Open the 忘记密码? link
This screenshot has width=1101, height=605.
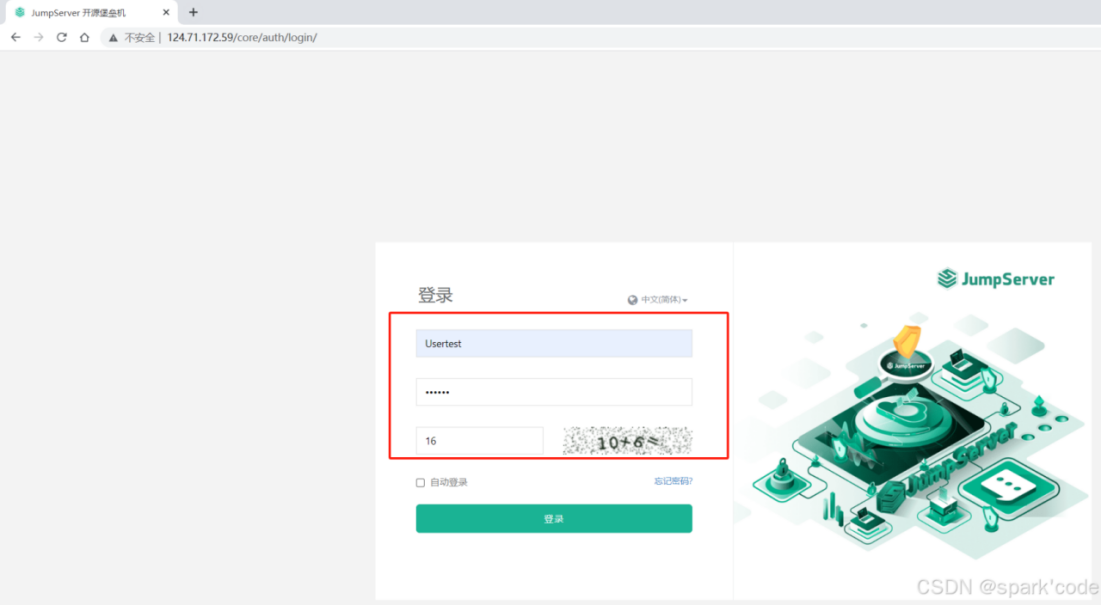point(673,481)
